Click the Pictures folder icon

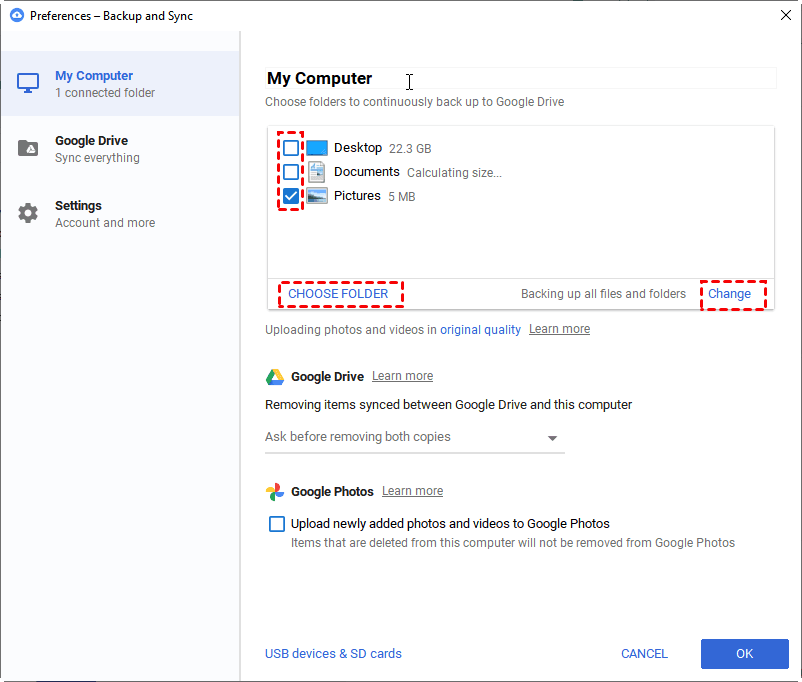coord(317,196)
